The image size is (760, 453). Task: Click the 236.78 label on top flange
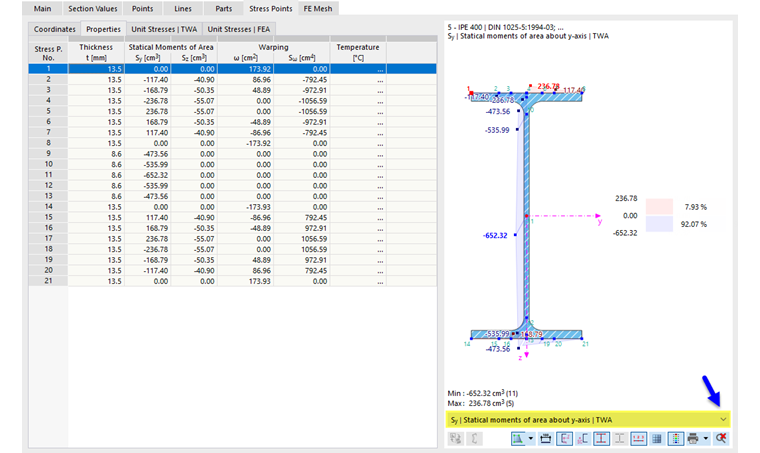click(549, 86)
